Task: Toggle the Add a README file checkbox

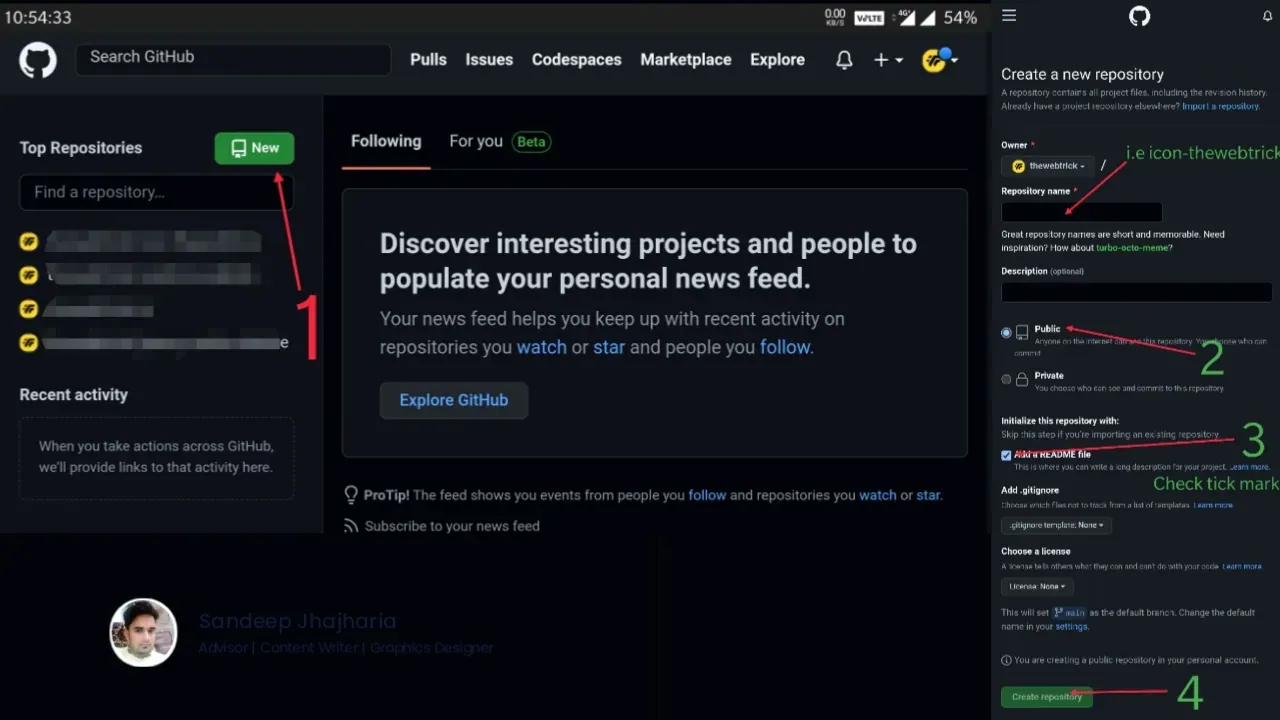Action: [1006, 455]
